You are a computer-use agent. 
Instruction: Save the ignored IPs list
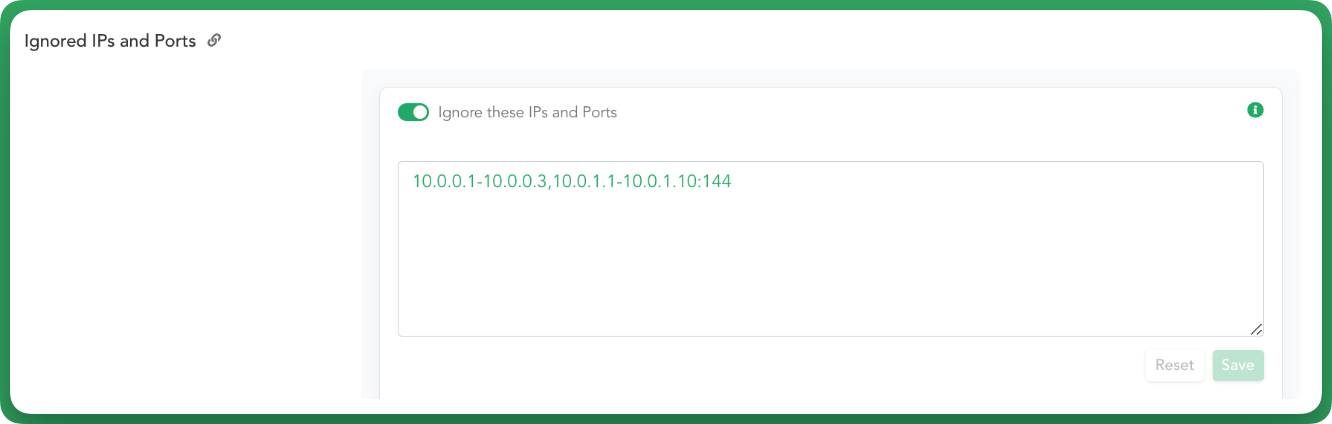[x=1238, y=365]
